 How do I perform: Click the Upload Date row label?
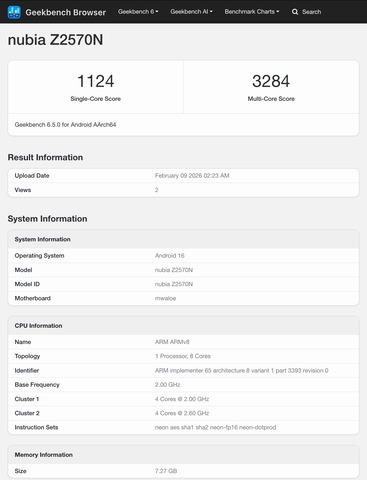(x=32, y=176)
